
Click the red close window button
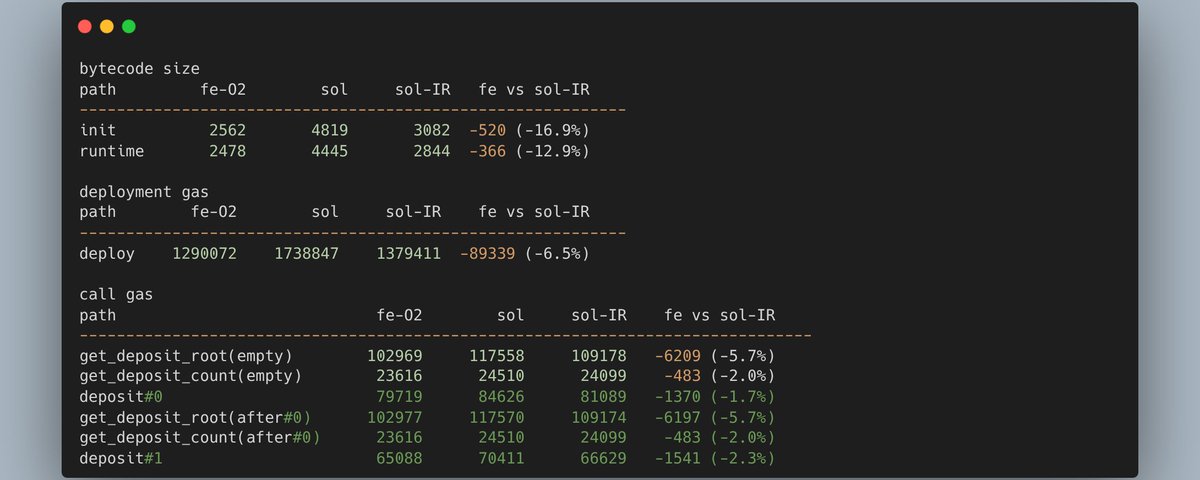85,27
